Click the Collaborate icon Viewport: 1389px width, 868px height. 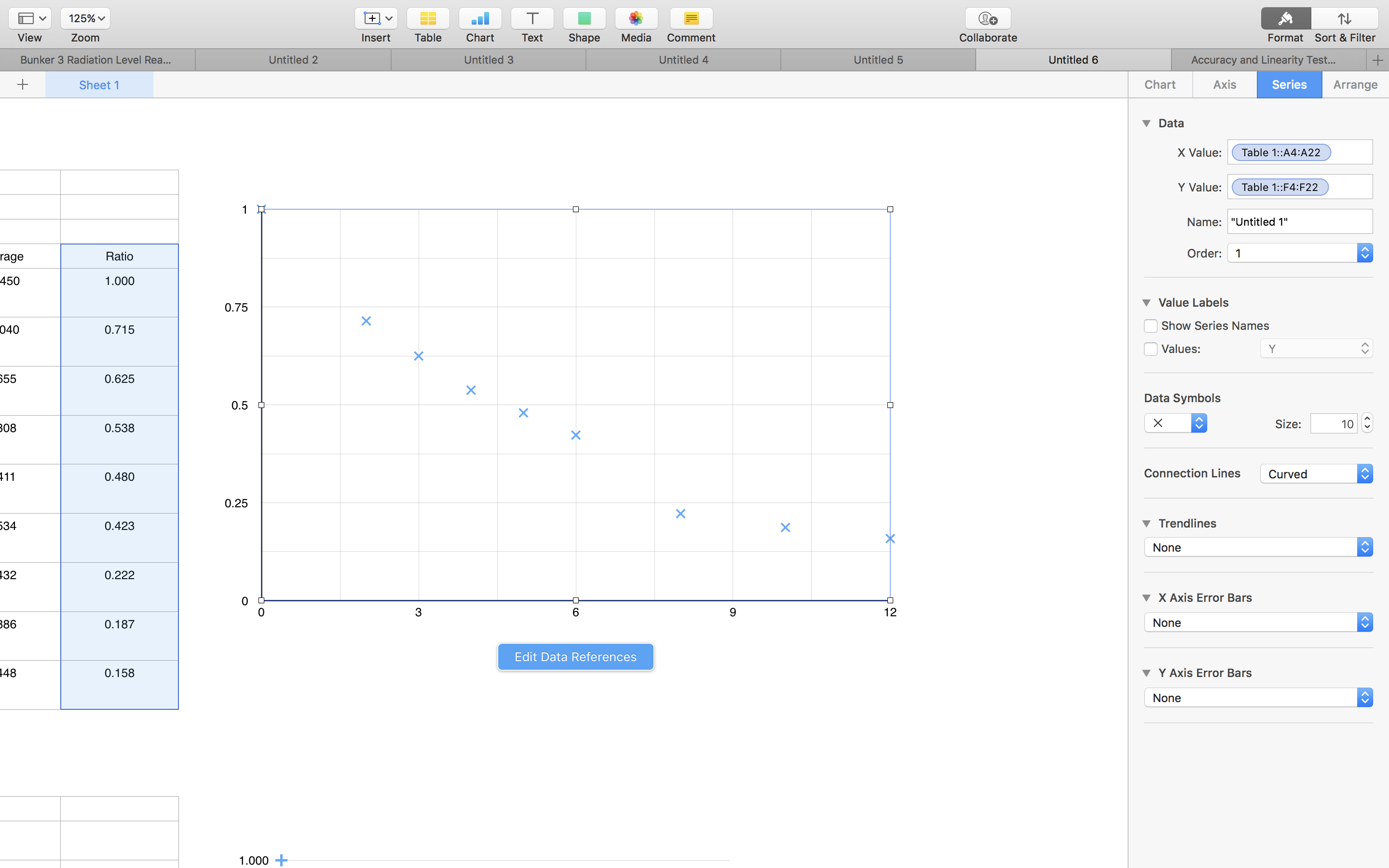pyautogui.click(x=987, y=19)
